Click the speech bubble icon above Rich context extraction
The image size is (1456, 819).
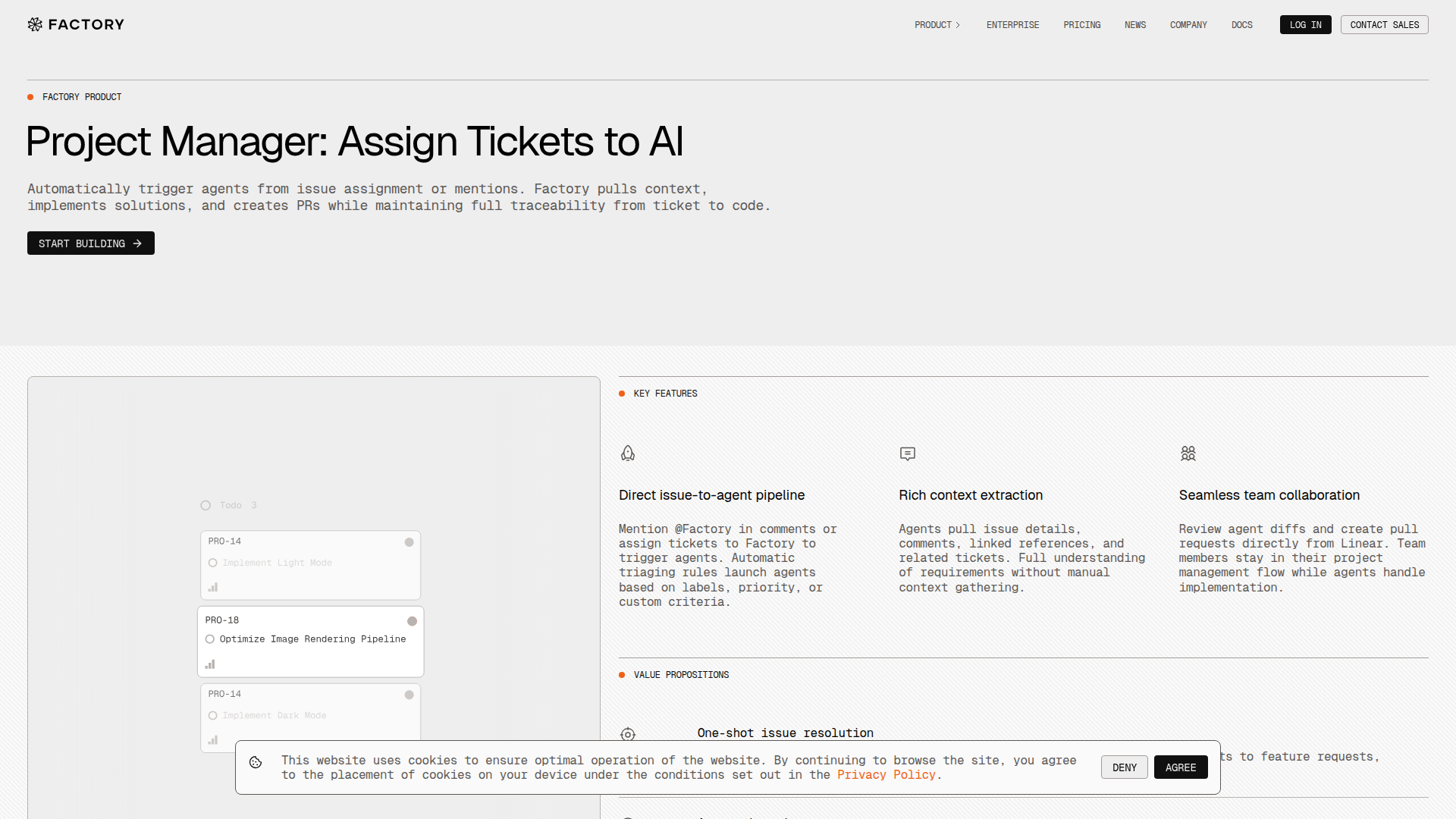tap(907, 453)
